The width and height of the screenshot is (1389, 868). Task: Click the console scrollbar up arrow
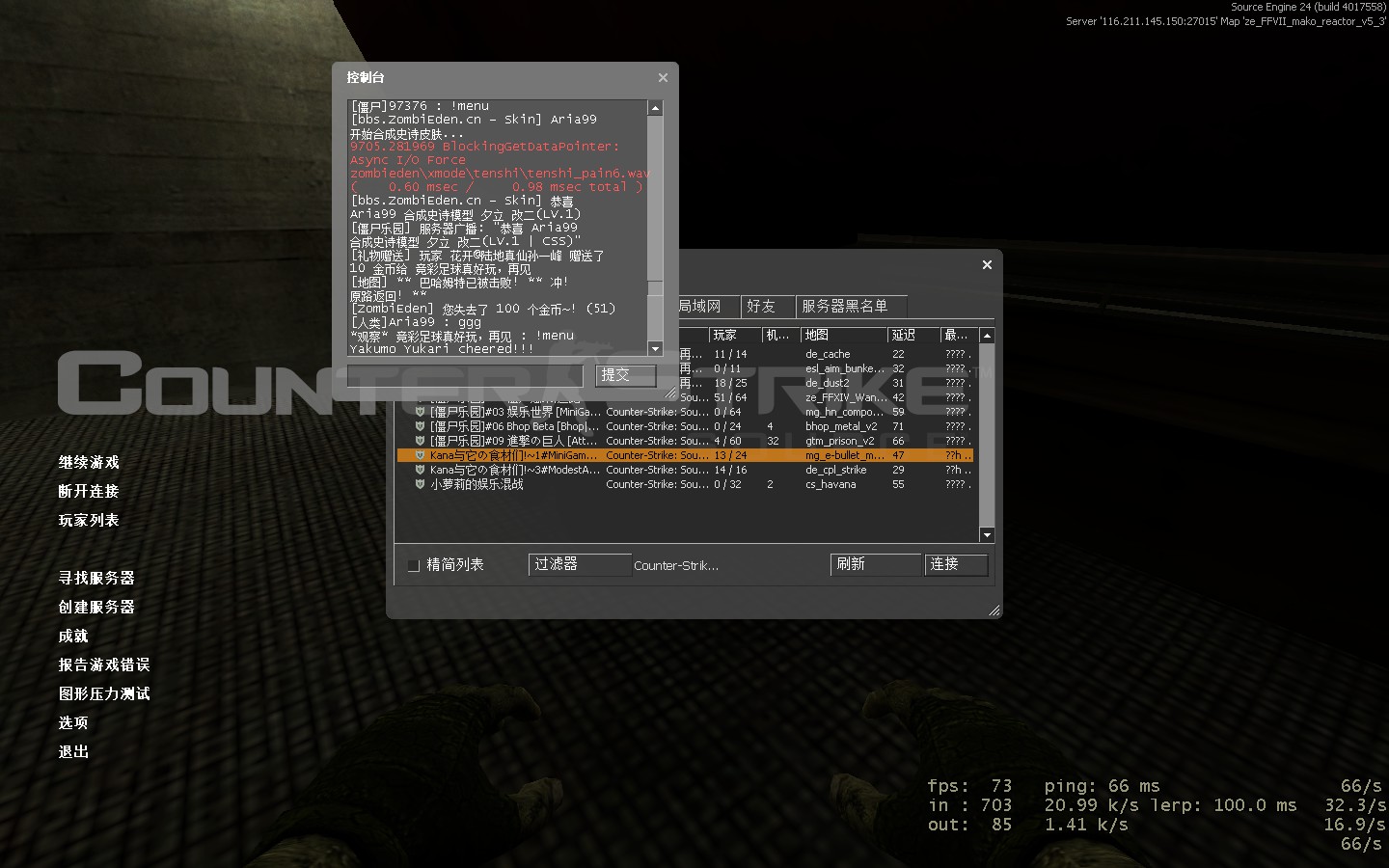click(656, 108)
